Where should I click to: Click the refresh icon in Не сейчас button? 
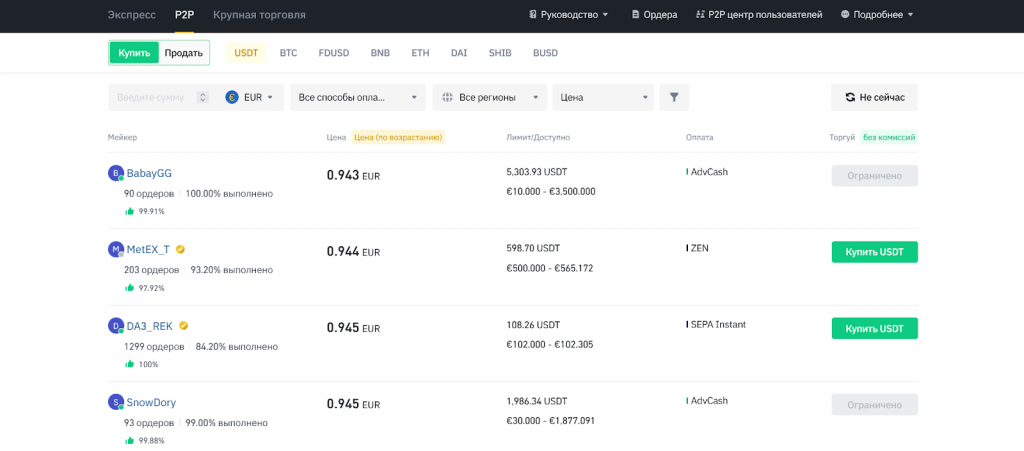(850, 97)
